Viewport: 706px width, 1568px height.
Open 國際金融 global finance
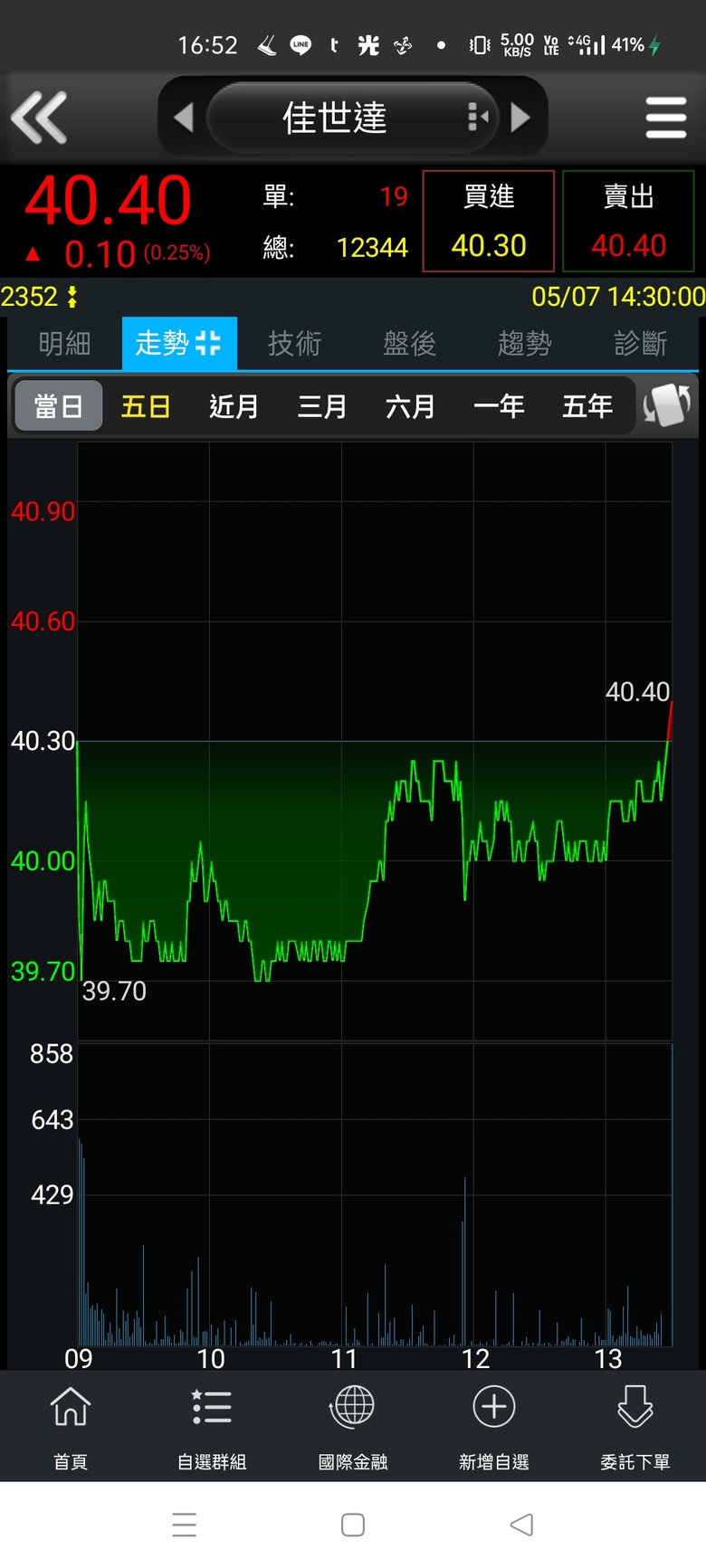353,1428
